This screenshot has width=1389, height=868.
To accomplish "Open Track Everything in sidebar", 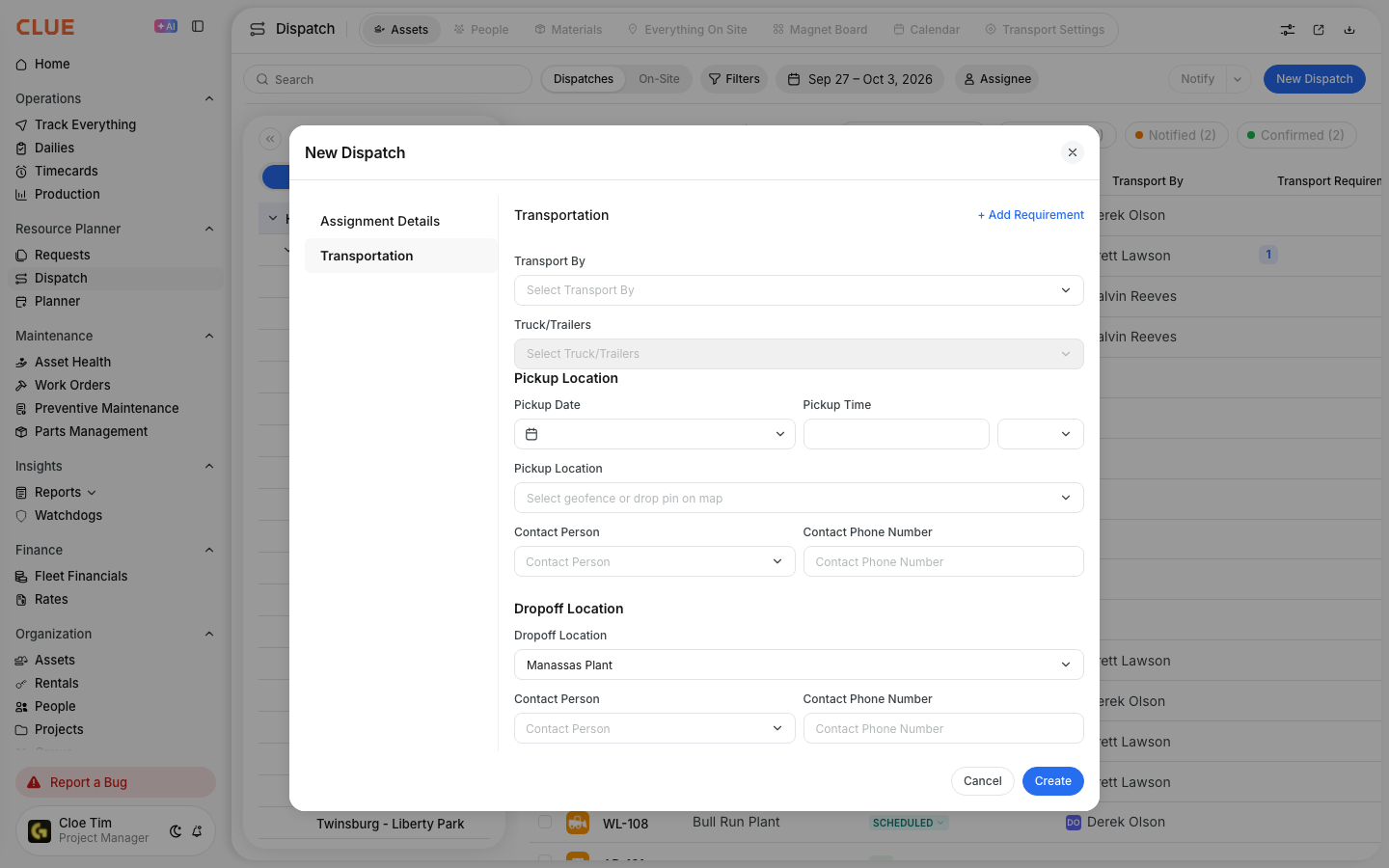I will coord(85,124).
